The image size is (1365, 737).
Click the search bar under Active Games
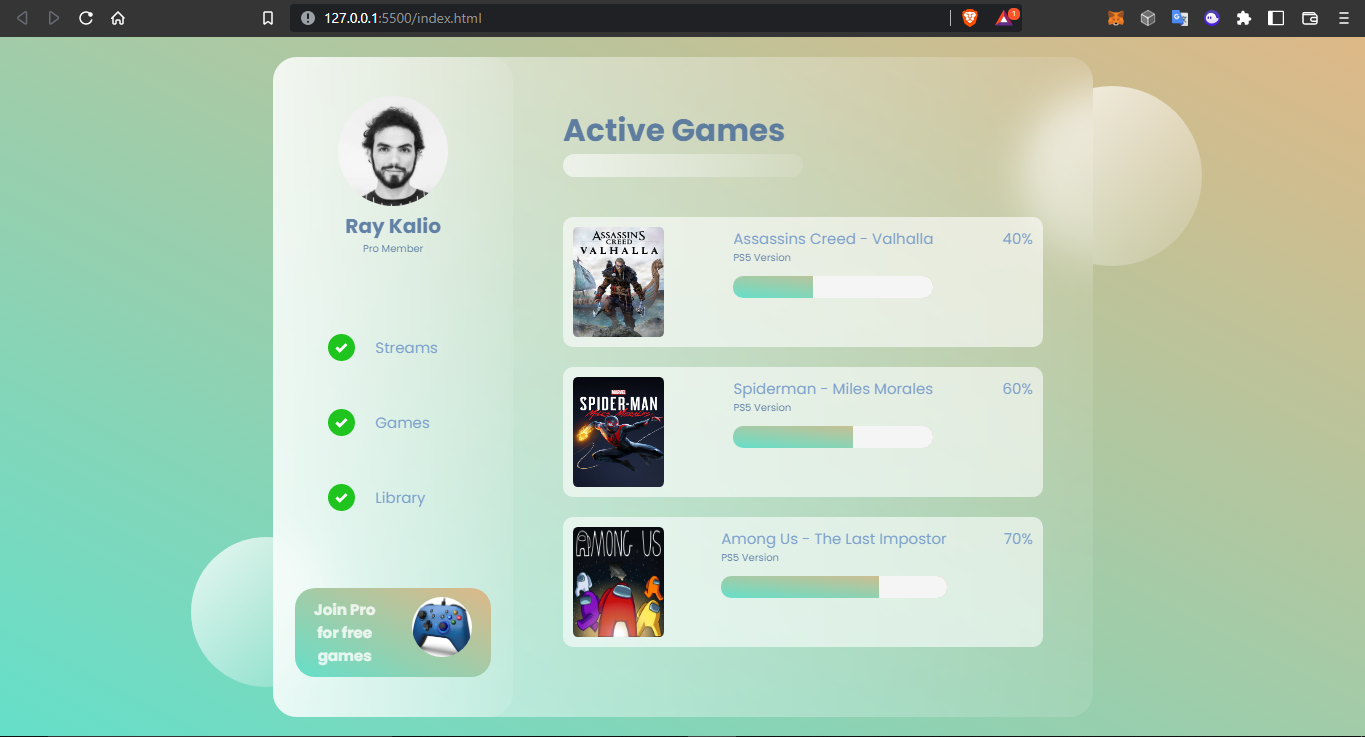pos(683,166)
